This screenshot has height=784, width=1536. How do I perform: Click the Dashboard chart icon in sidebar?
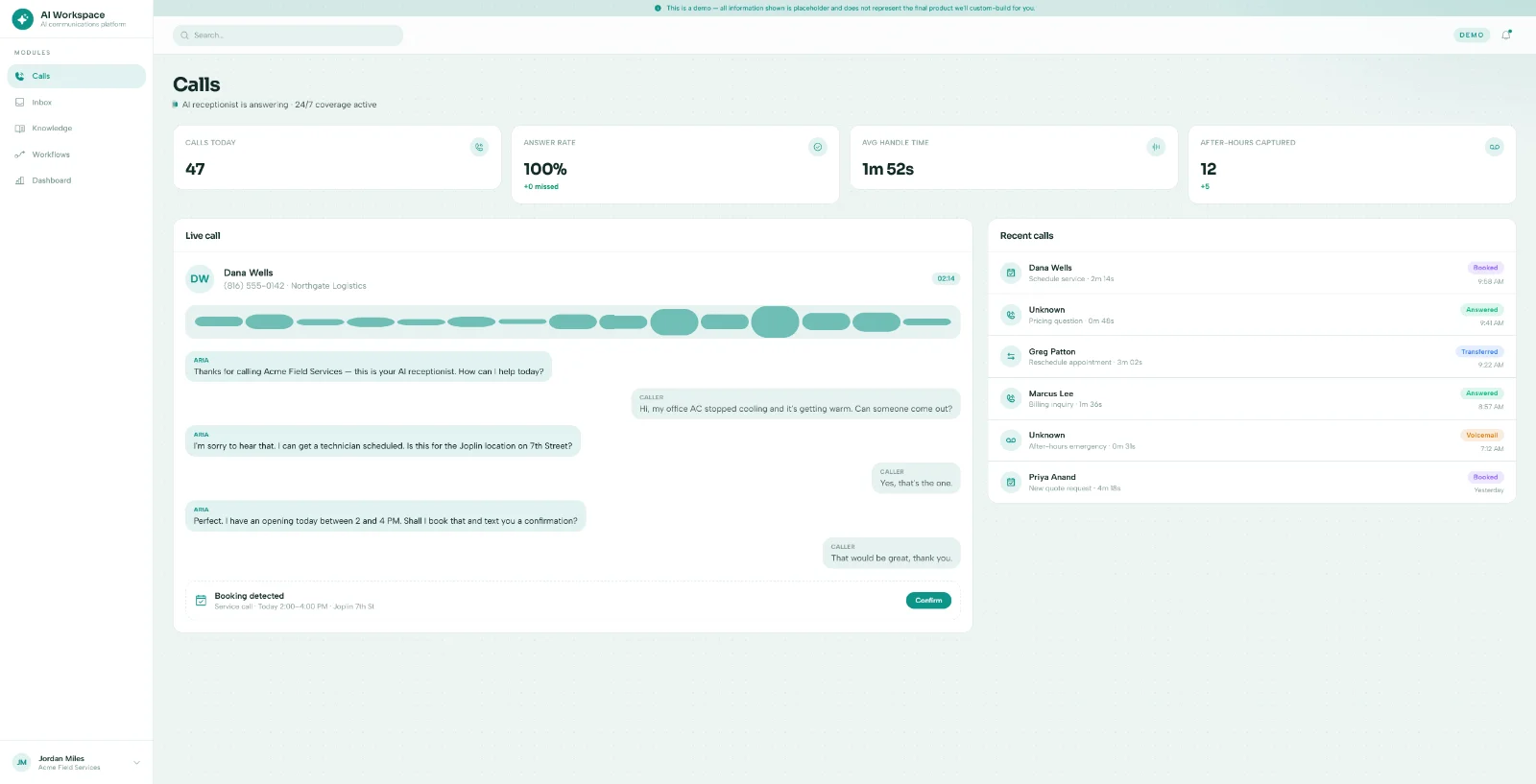20,180
